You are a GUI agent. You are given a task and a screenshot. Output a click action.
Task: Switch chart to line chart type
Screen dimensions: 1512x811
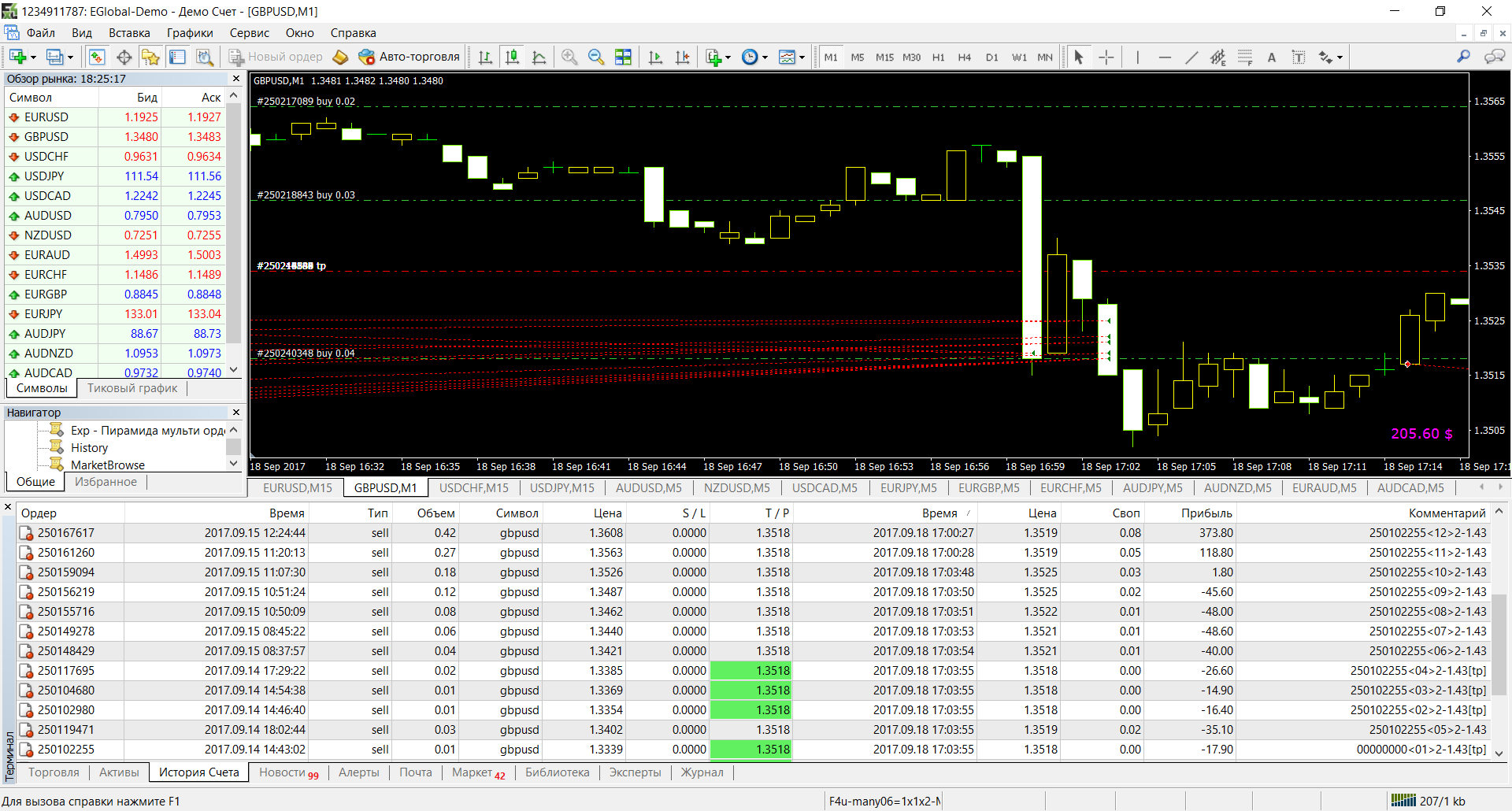pyautogui.click(x=539, y=57)
